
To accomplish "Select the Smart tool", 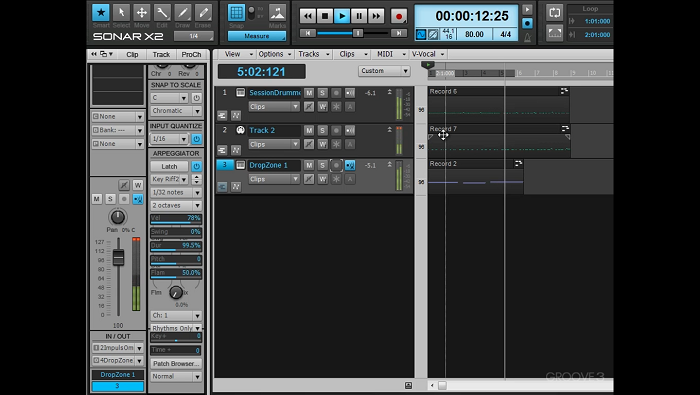I will pyautogui.click(x=101, y=13).
